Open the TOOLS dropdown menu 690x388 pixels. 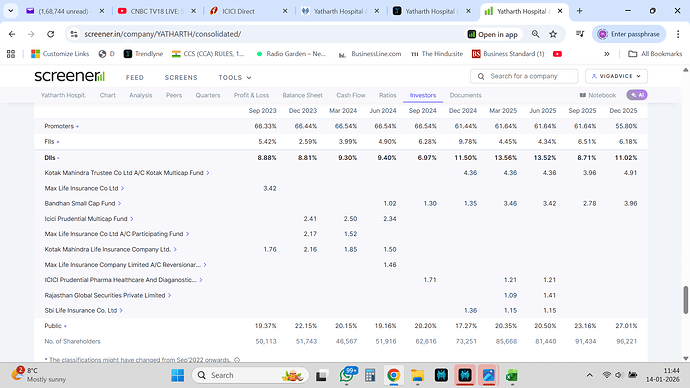(x=235, y=77)
